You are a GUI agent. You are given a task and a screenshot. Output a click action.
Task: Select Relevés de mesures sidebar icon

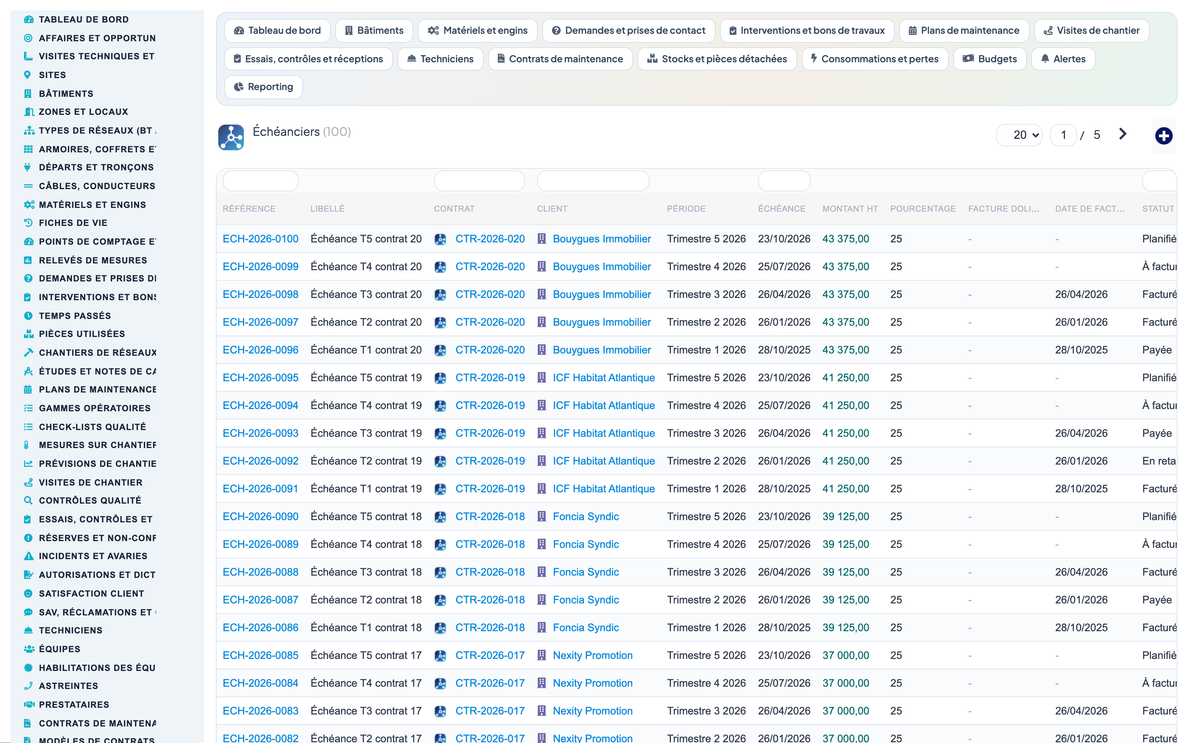(x=28, y=260)
